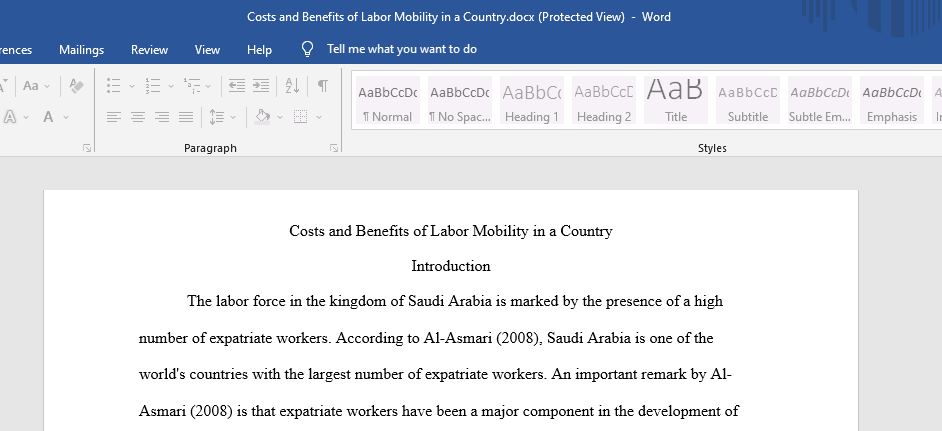Click the Tell me what you want to do box
This screenshot has width=942, height=431.
pos(402,49)
